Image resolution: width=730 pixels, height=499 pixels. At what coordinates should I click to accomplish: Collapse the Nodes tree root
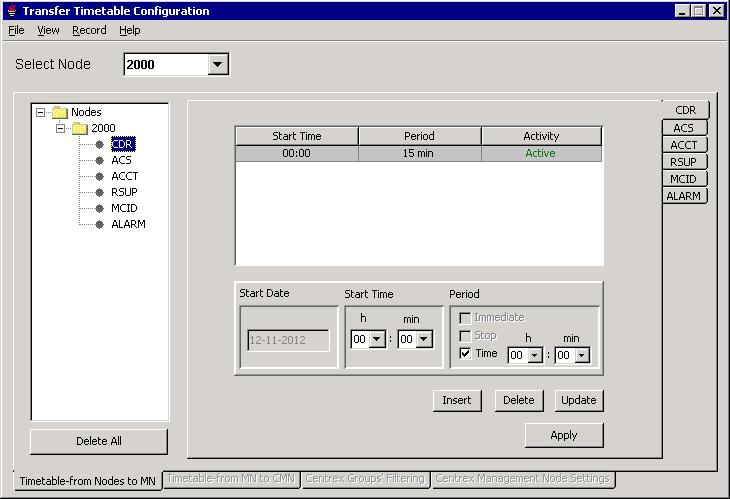tap(41, 112)
